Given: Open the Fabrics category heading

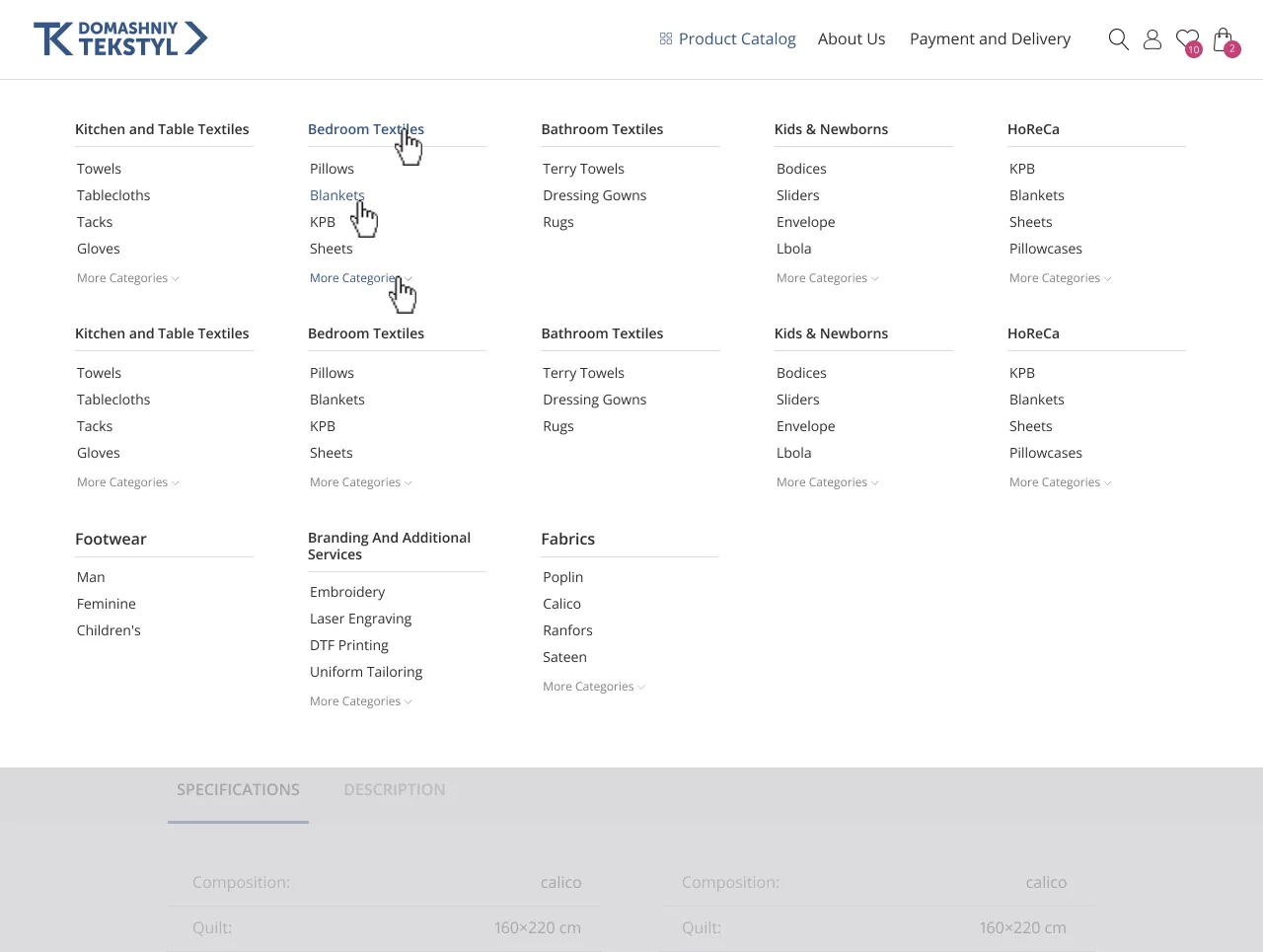Looking at the screenshot, I should point(568,539).
